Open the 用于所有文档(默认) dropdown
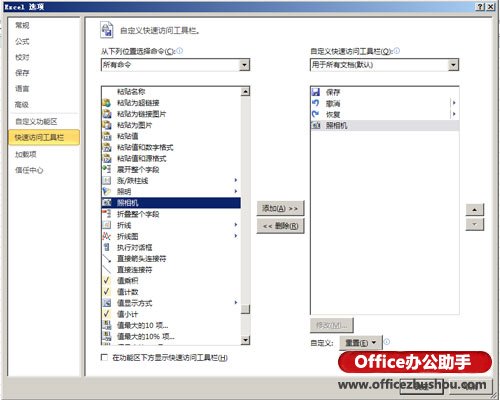The width and height of the screenshot is (500, 400). (453, 65)
